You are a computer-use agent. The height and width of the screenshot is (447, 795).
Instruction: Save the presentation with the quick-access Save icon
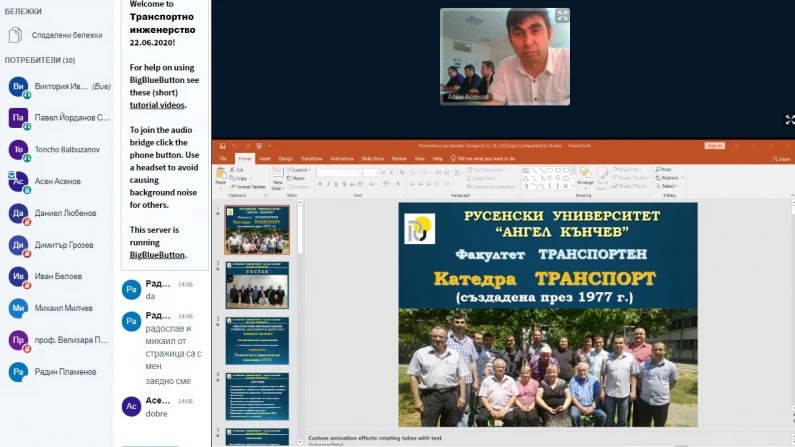[222, 146]
